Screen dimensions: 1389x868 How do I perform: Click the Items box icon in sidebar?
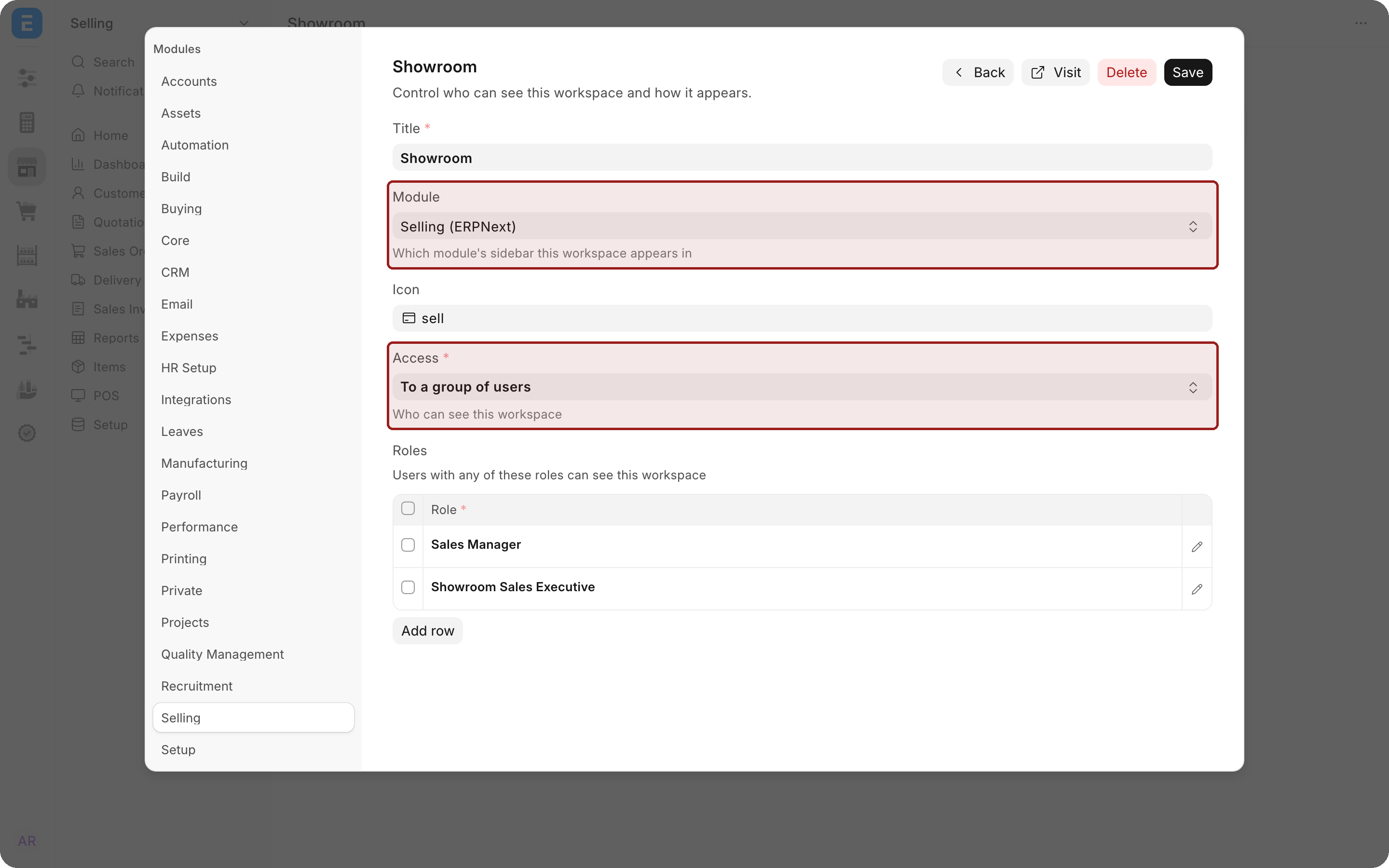(78, 366)
